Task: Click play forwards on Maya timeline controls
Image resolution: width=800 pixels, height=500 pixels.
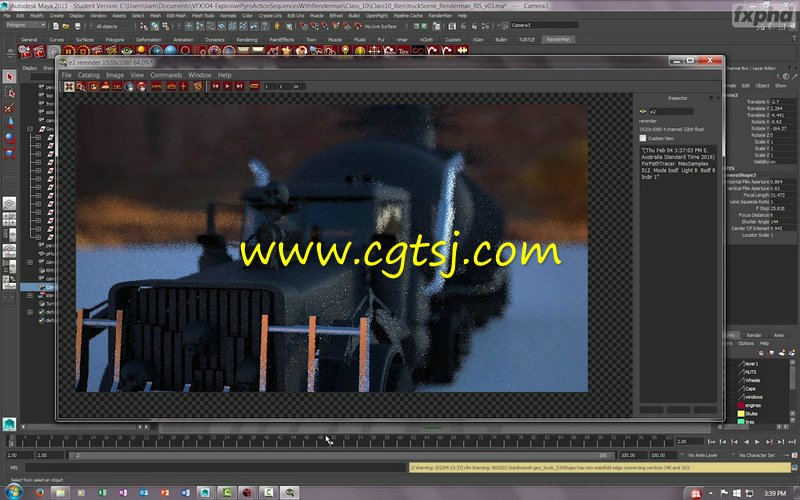Action: (x=757, y=442)
